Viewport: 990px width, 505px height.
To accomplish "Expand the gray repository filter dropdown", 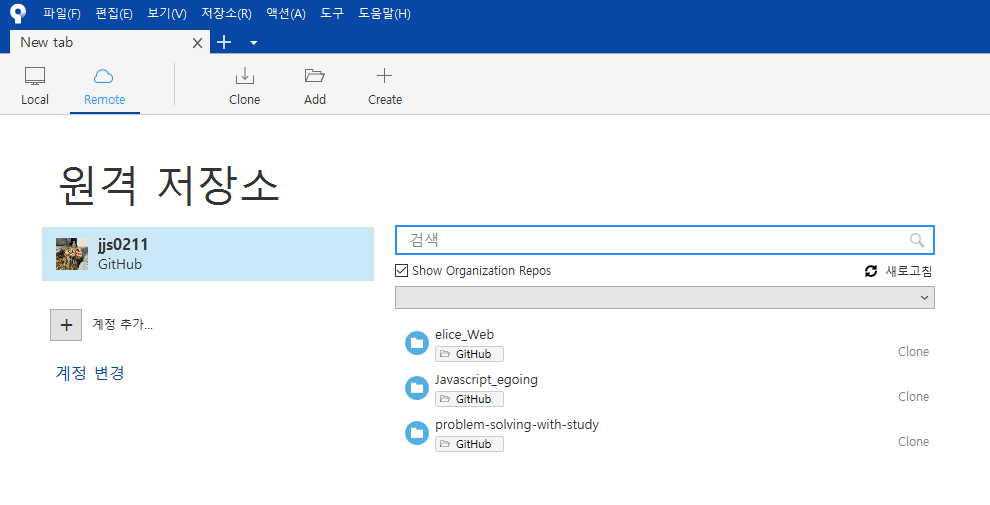I will (x=664, y=298).
